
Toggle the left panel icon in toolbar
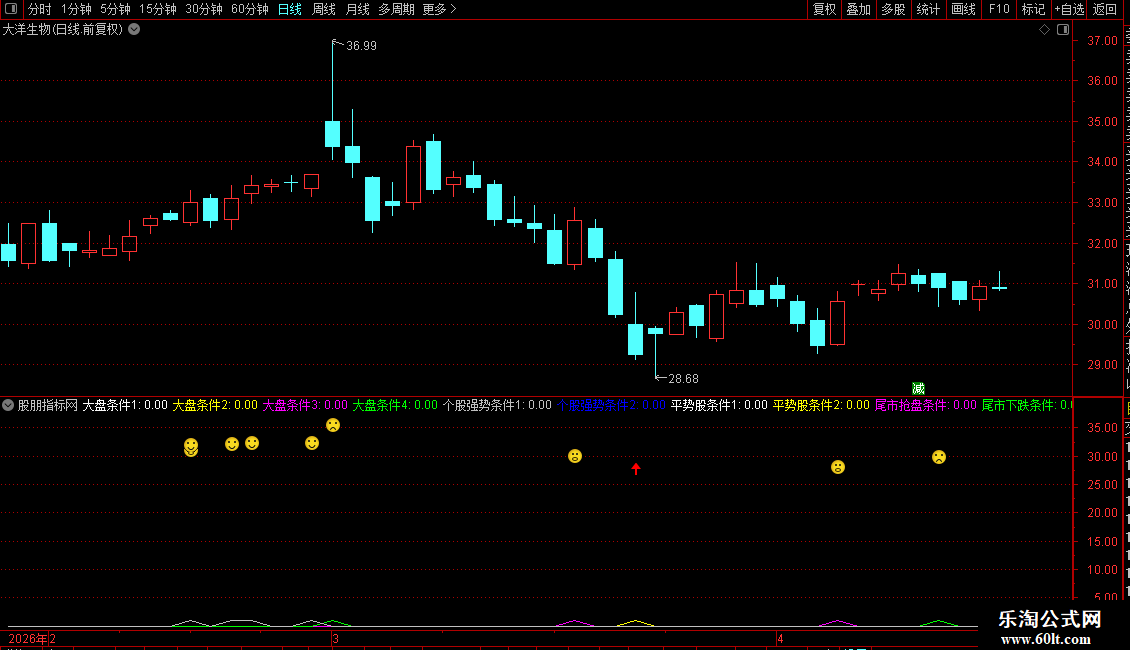pos(11,9)
